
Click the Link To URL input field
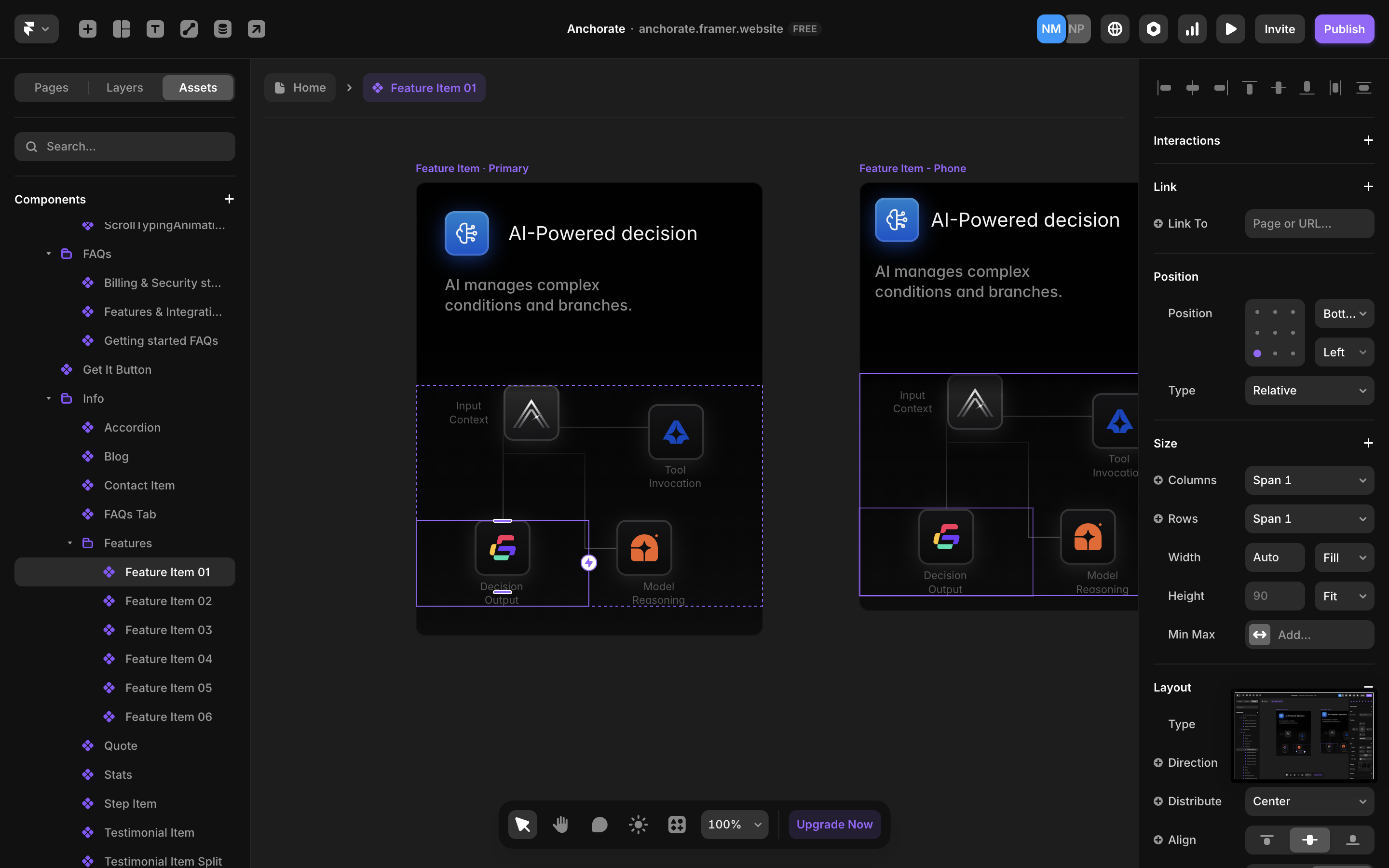[1309, 223]
